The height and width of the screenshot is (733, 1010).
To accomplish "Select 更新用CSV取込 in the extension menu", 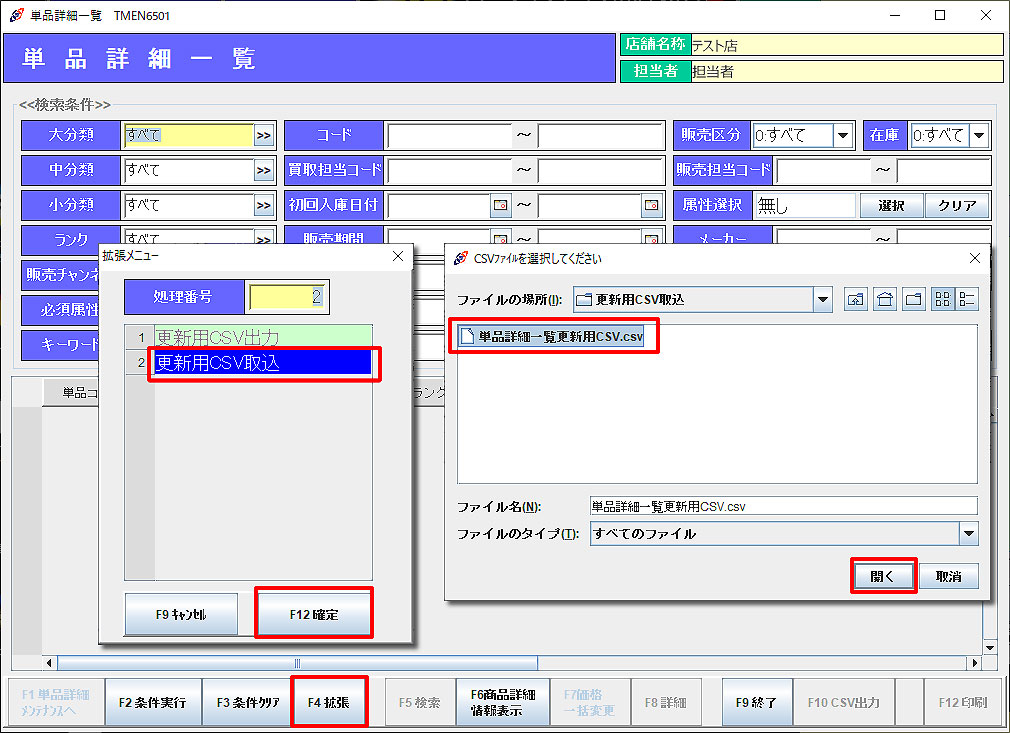I will point(262,363).
